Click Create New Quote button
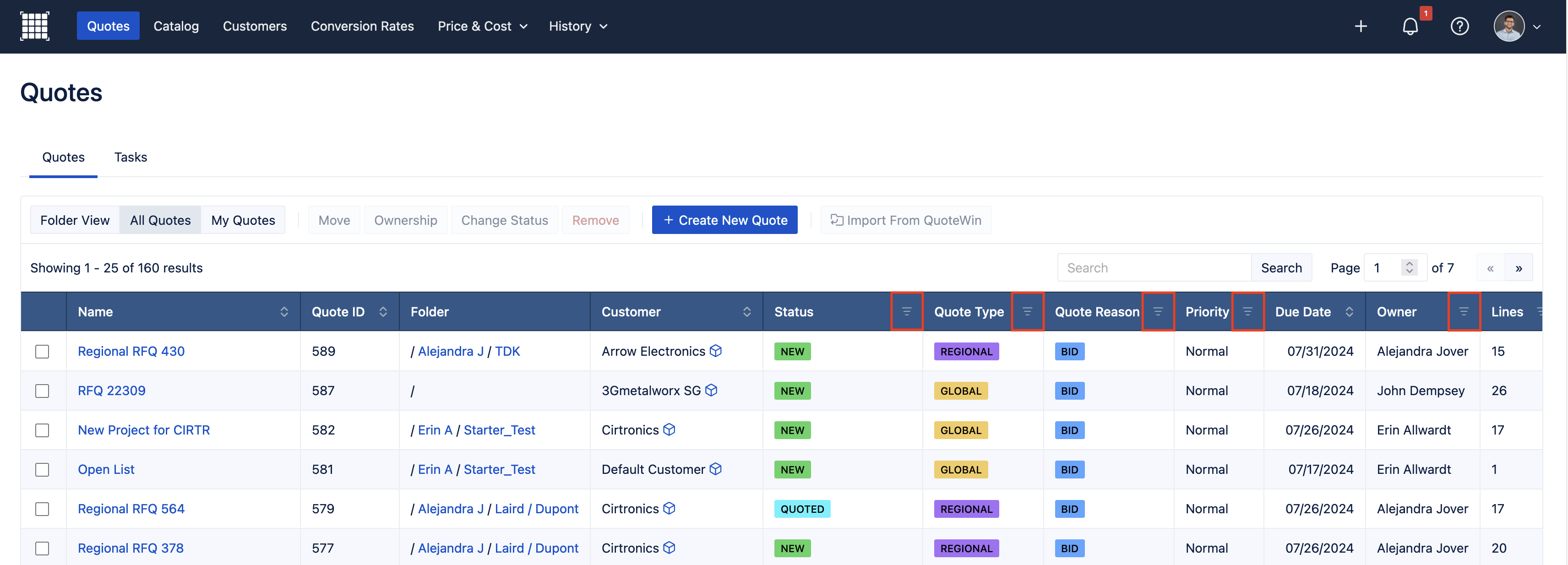Image resolution: width=1568 pixels, height=565 pixels. tap(724, 220)
